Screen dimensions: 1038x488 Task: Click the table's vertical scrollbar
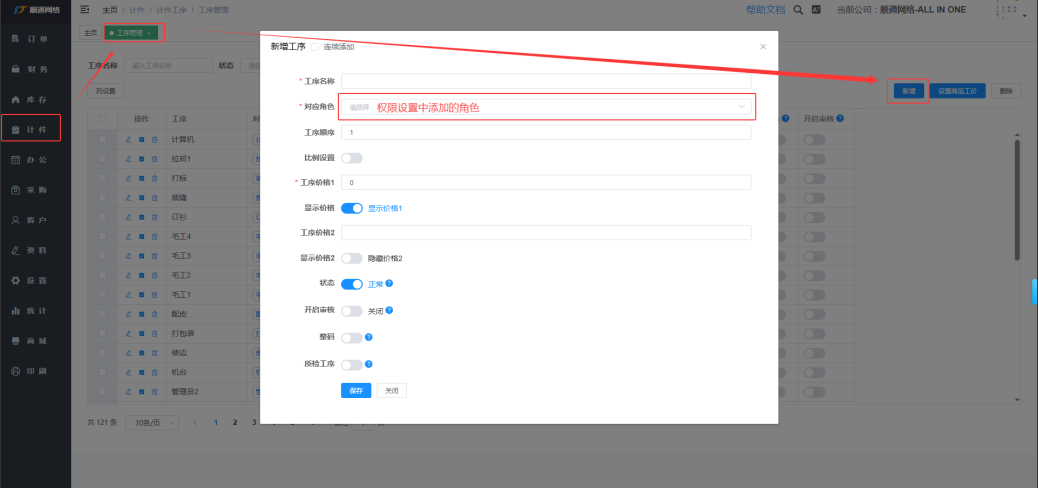[1018, 200]
